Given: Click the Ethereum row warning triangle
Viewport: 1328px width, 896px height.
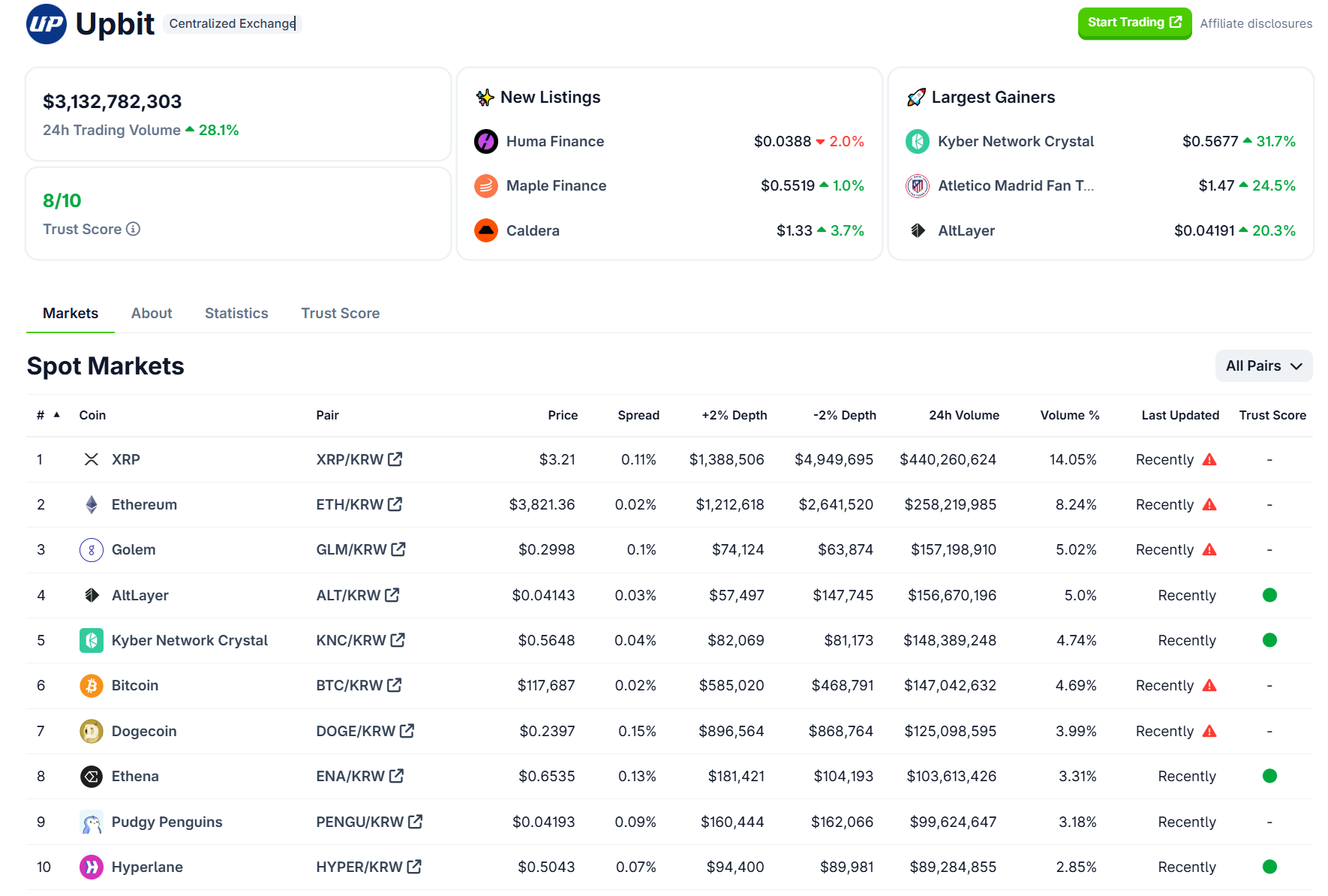Looking at the screenshot, I should (x=1209, y=505).
